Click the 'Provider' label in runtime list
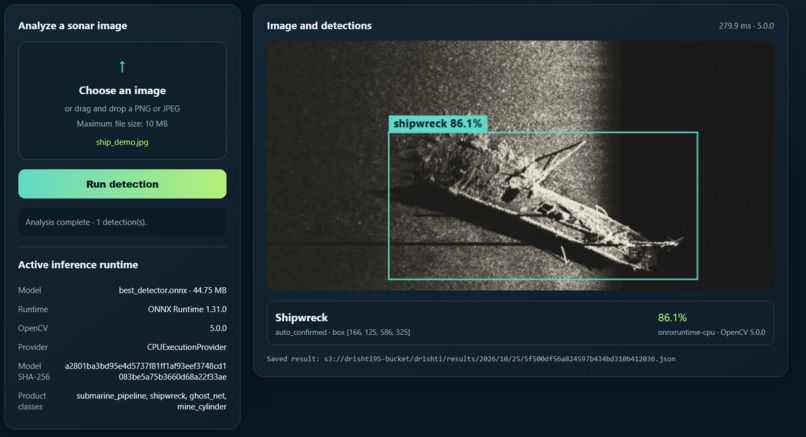Image resolution: width=806 pixels, height=437 pixels. point(33,347)
